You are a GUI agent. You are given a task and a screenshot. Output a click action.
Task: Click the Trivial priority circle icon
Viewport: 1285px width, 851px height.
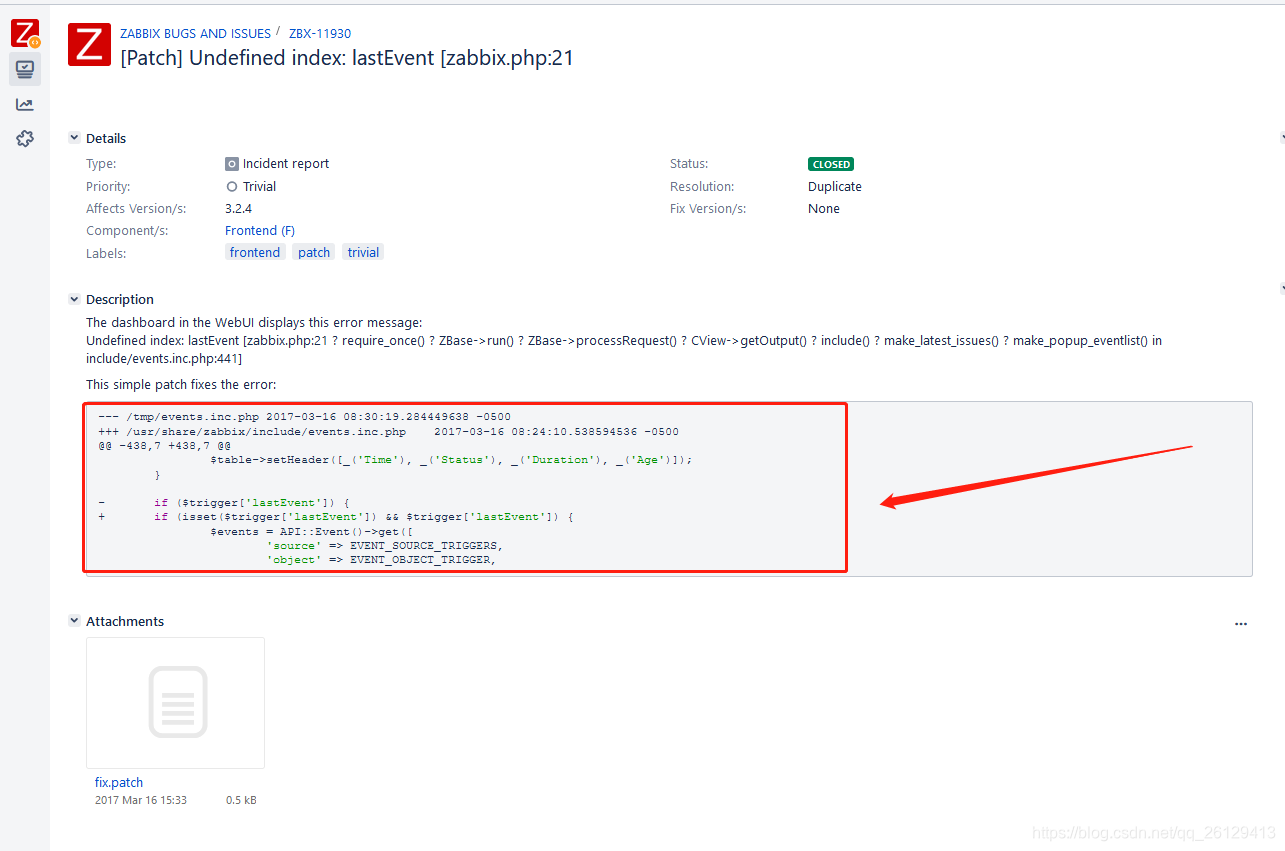232,187
